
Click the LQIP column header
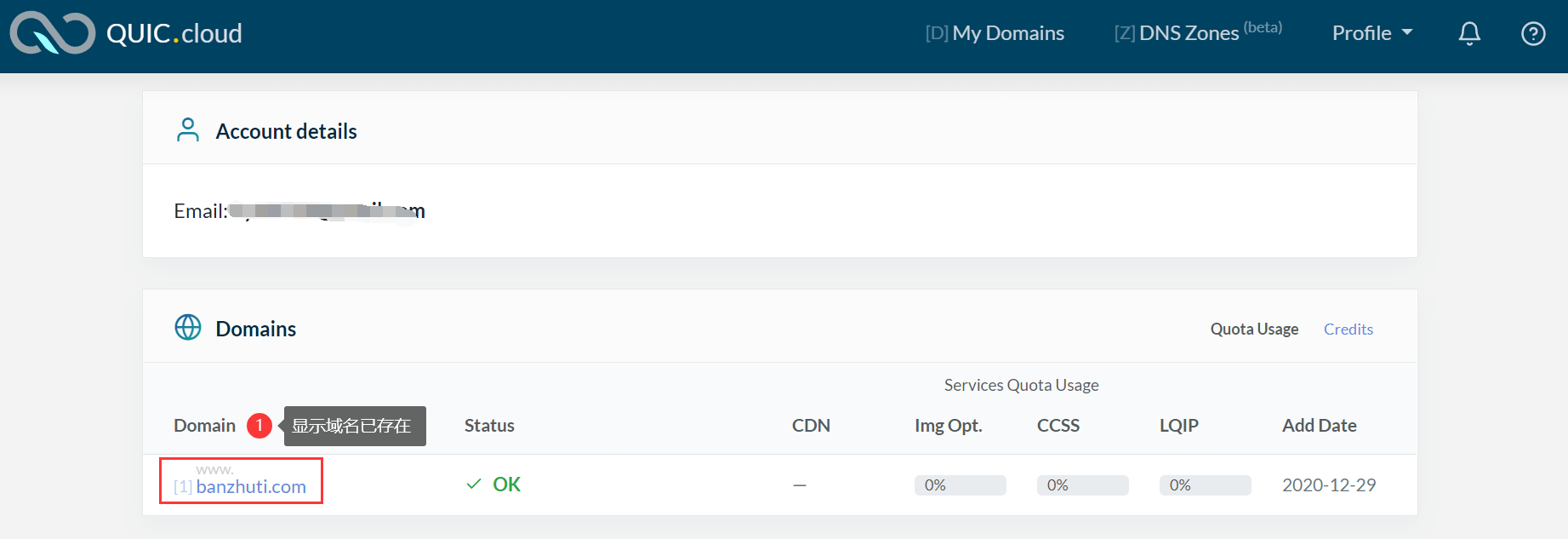tap(1179, 426)
